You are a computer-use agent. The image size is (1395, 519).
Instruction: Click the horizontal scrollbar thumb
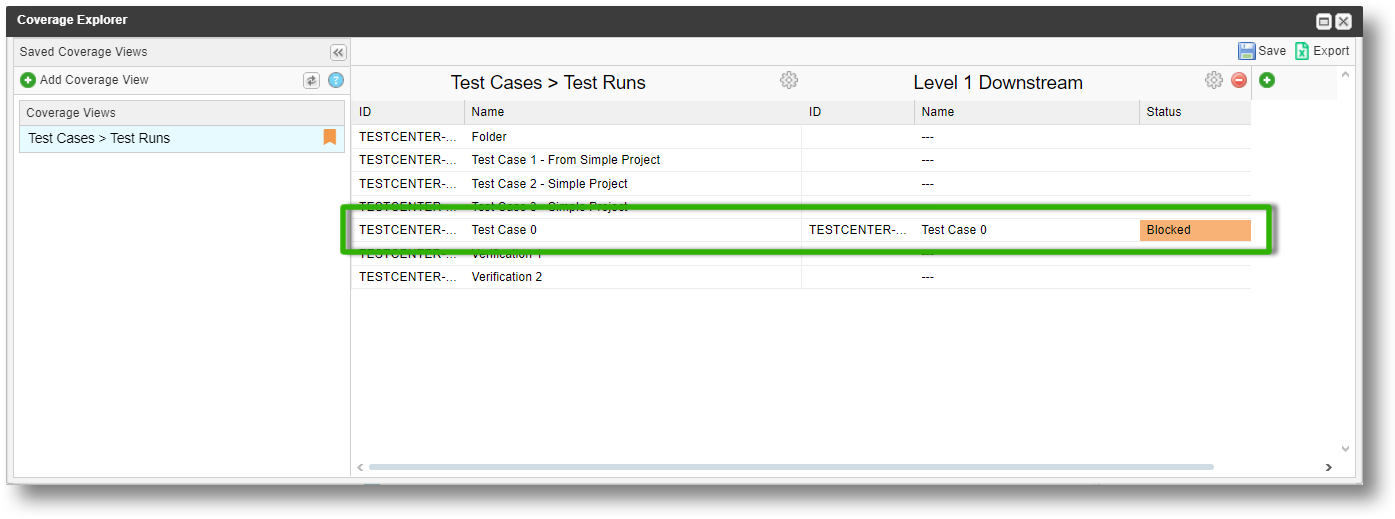point(791,467)
